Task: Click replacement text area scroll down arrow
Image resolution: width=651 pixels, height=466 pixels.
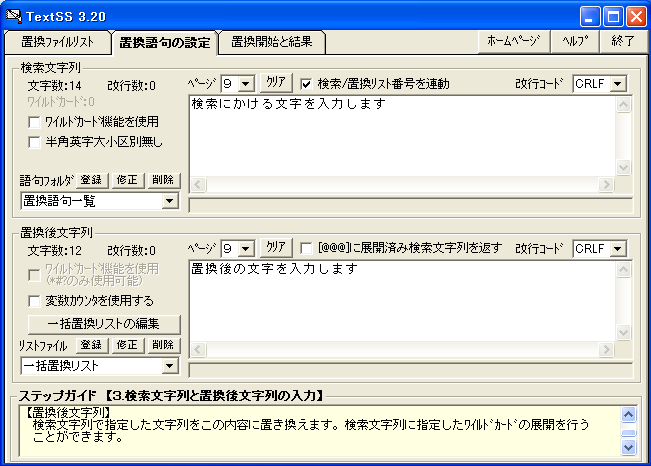Action: (624, 333)
